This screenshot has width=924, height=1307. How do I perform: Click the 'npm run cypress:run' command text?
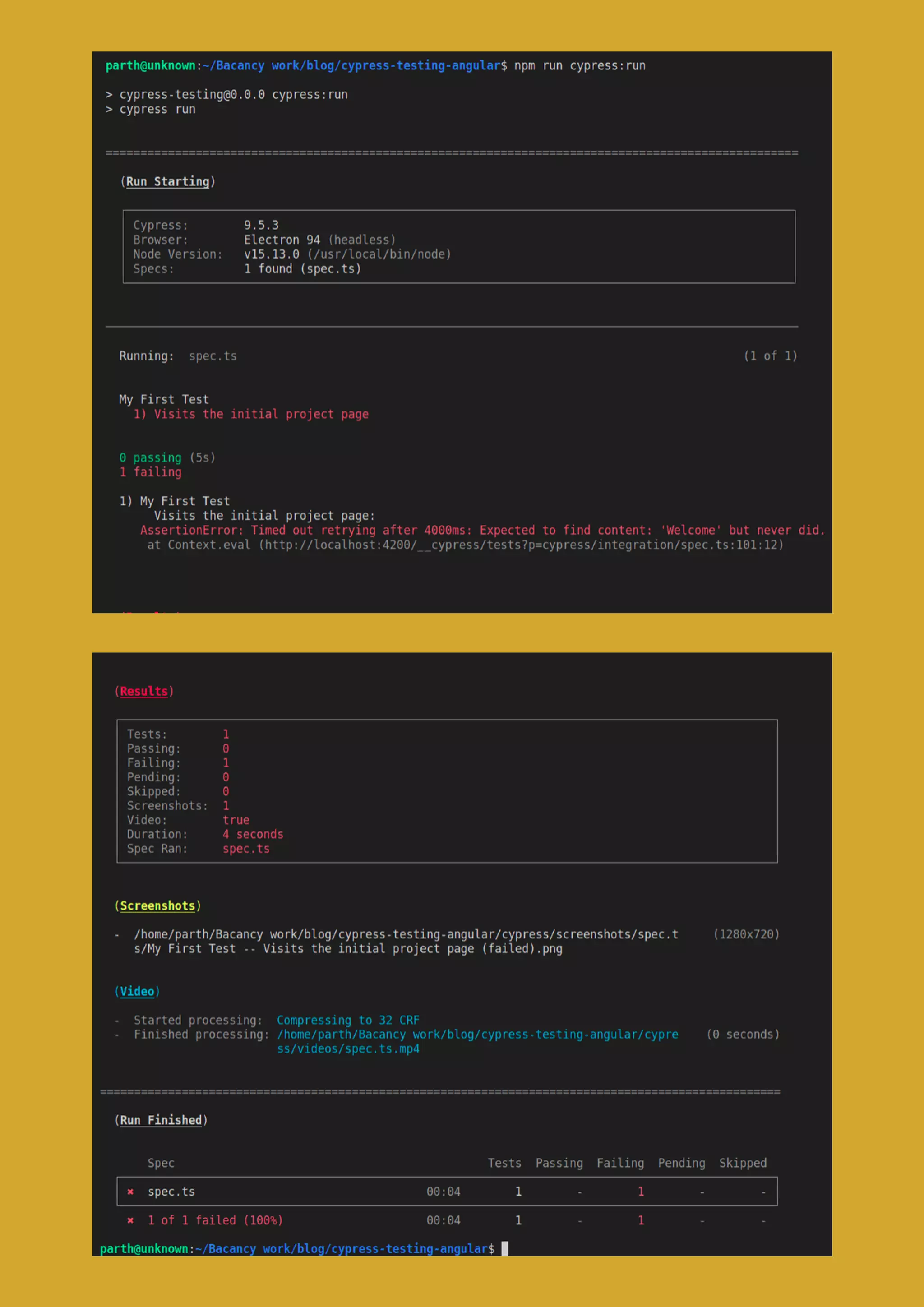pos(580,66)
